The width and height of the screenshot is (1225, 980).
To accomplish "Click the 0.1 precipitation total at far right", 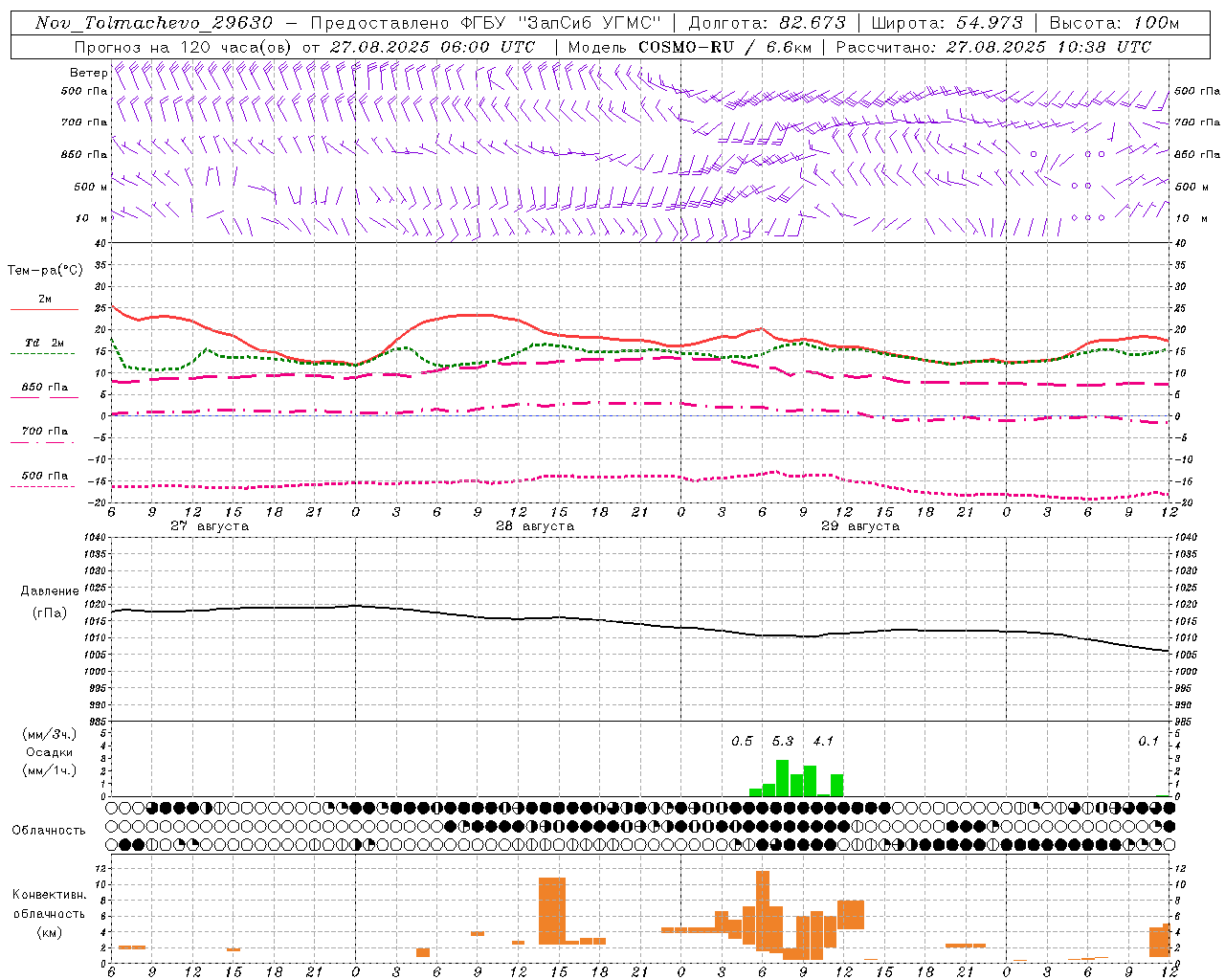I will [1148, 741].
